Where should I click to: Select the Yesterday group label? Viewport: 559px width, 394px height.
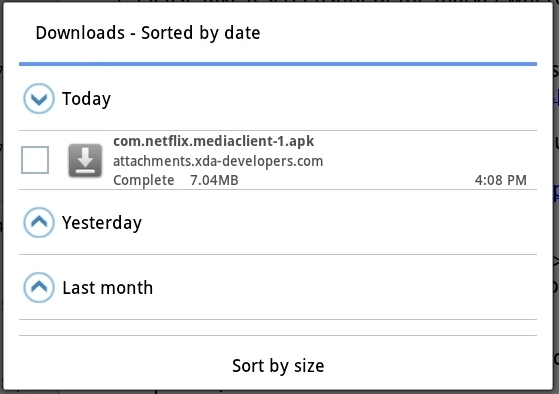102,223
